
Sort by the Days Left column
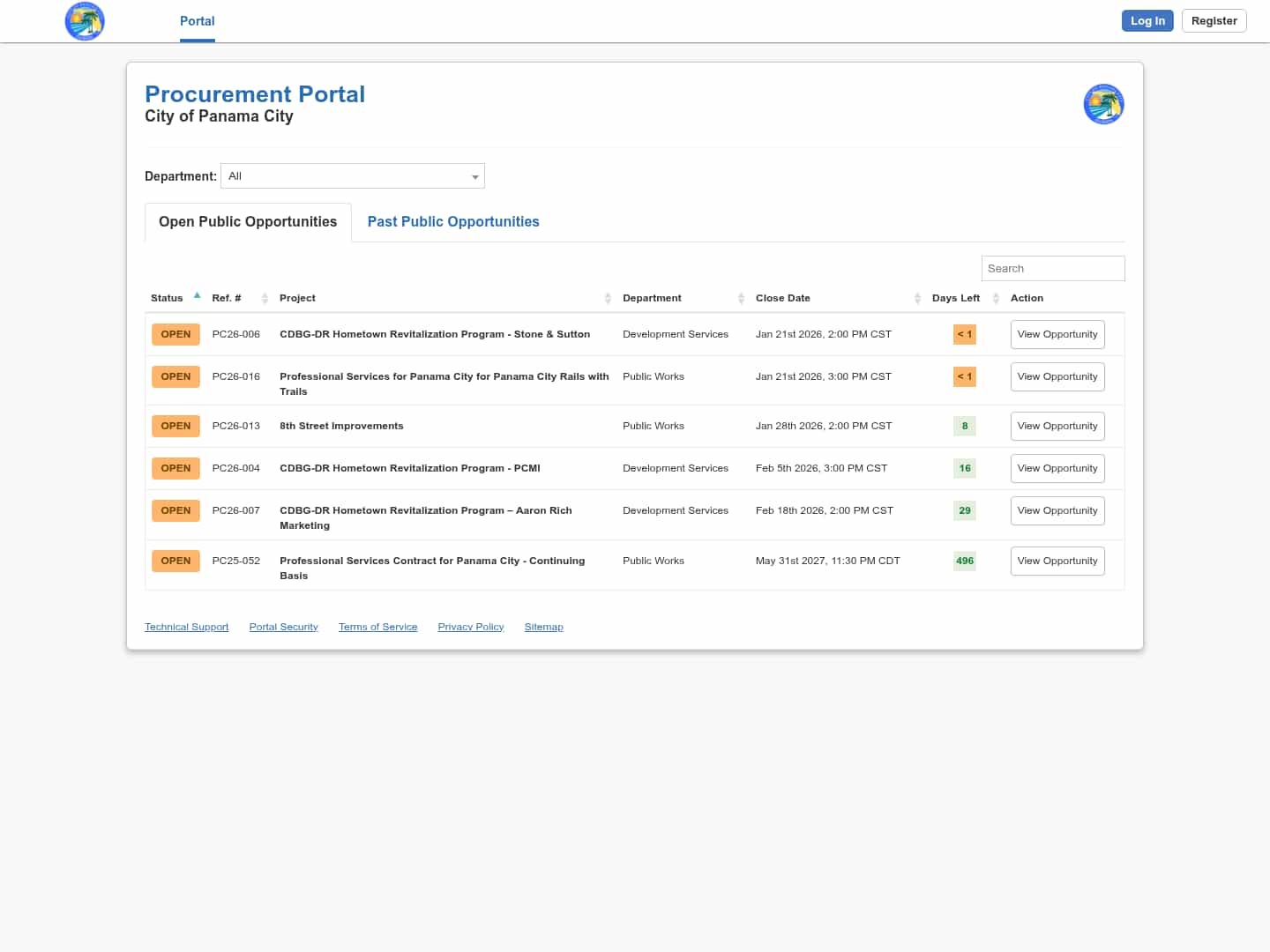[995, 299]
